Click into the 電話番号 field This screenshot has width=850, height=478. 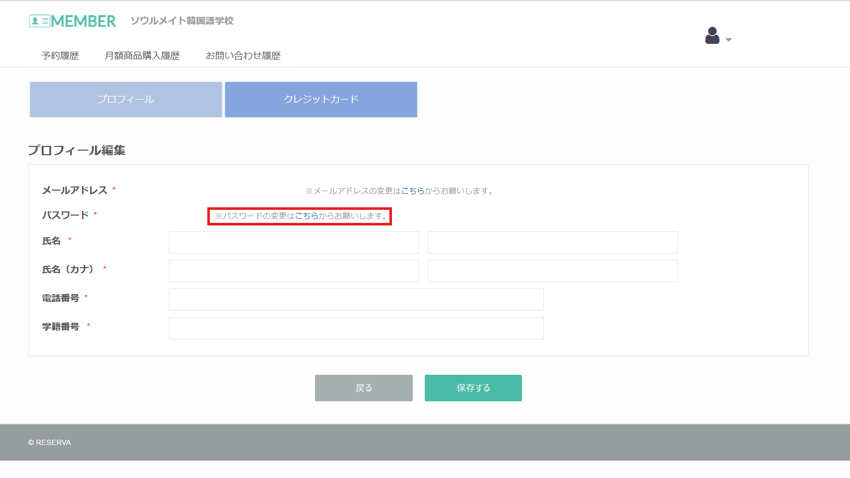click(356, 299)
